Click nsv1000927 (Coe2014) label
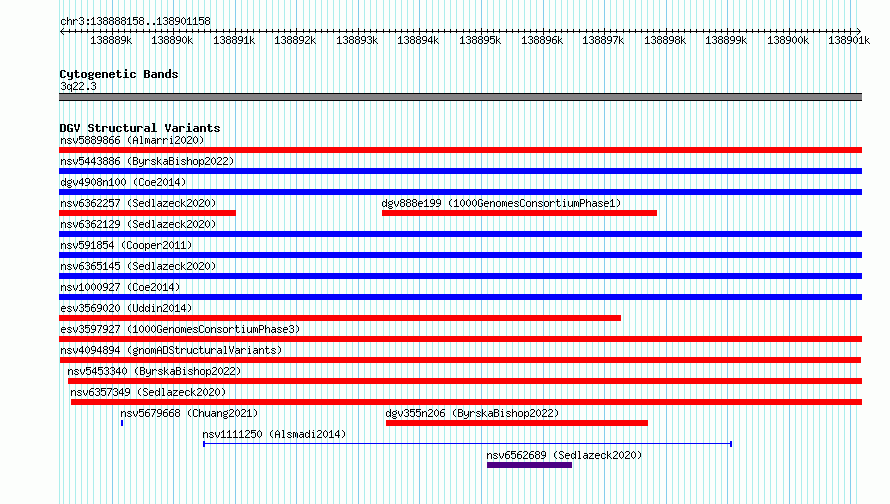This screenshot has width=890, height=504. click(120, 287)
